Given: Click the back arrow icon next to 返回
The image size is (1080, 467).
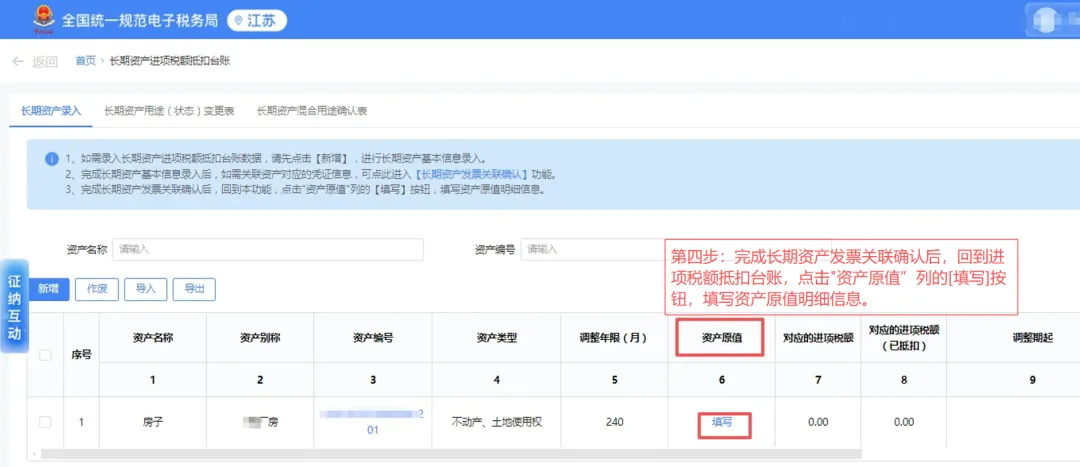Looking at the screenshot, I should (18, 61).
